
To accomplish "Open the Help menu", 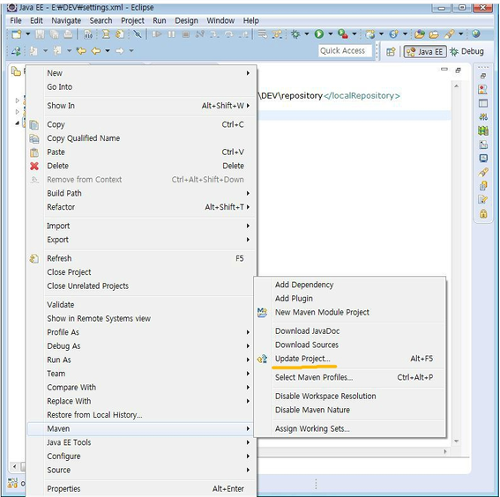I will point(251,21).
